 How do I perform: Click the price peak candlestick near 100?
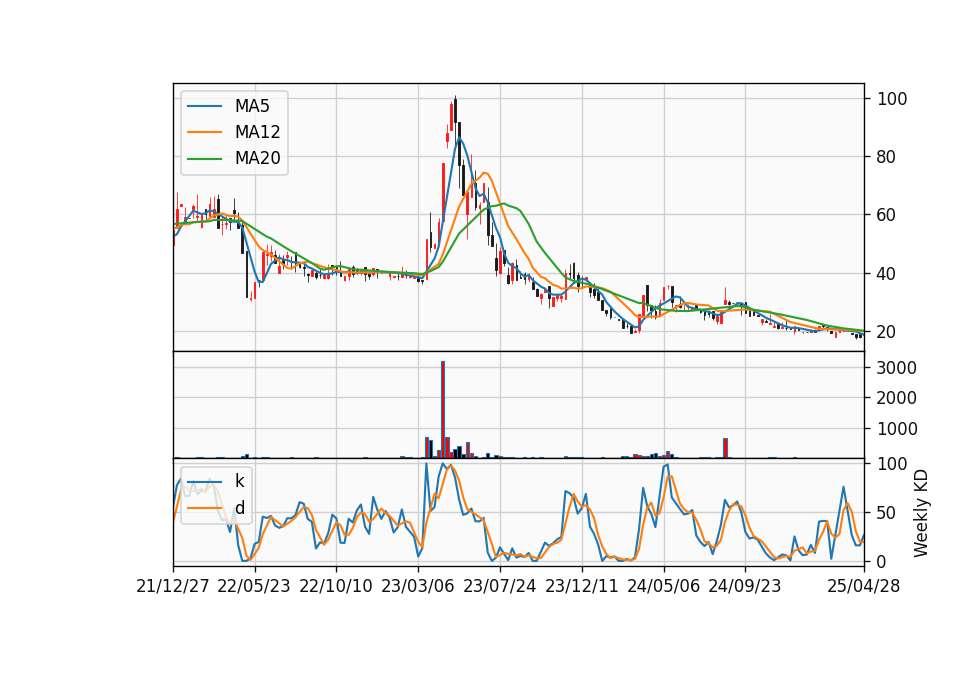(x=456, y=113)
